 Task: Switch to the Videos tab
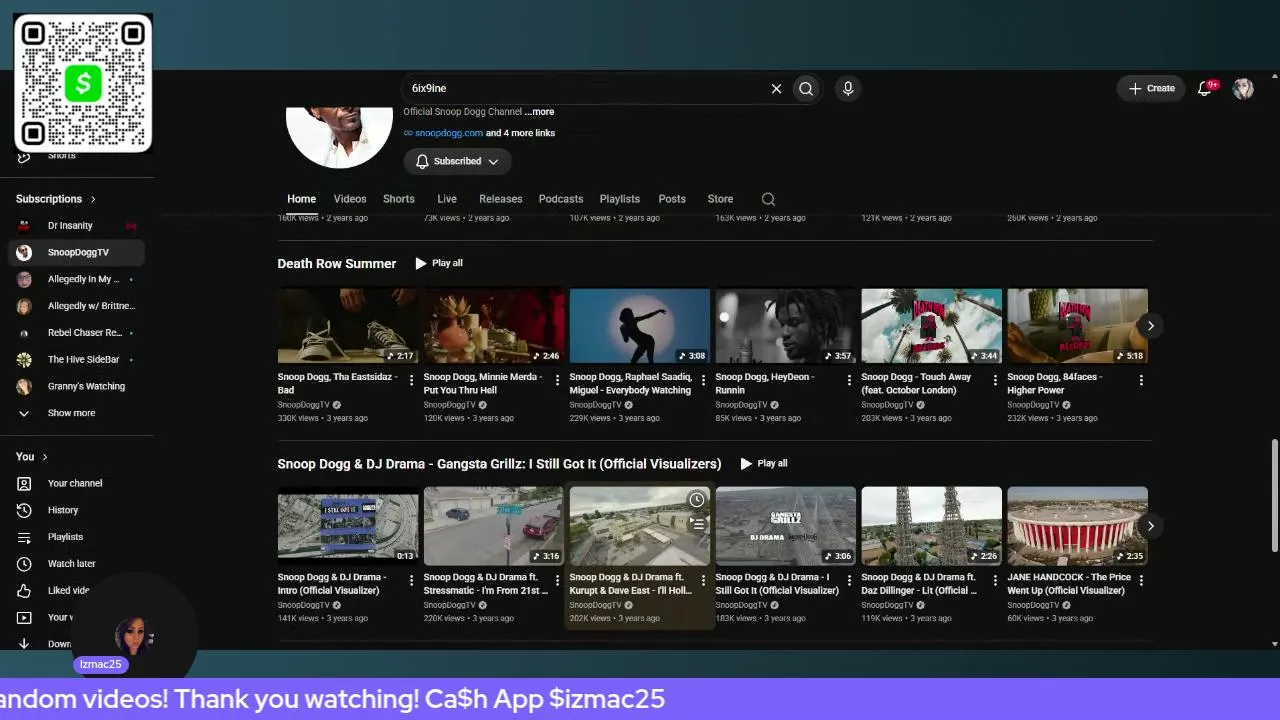[350, 199]
